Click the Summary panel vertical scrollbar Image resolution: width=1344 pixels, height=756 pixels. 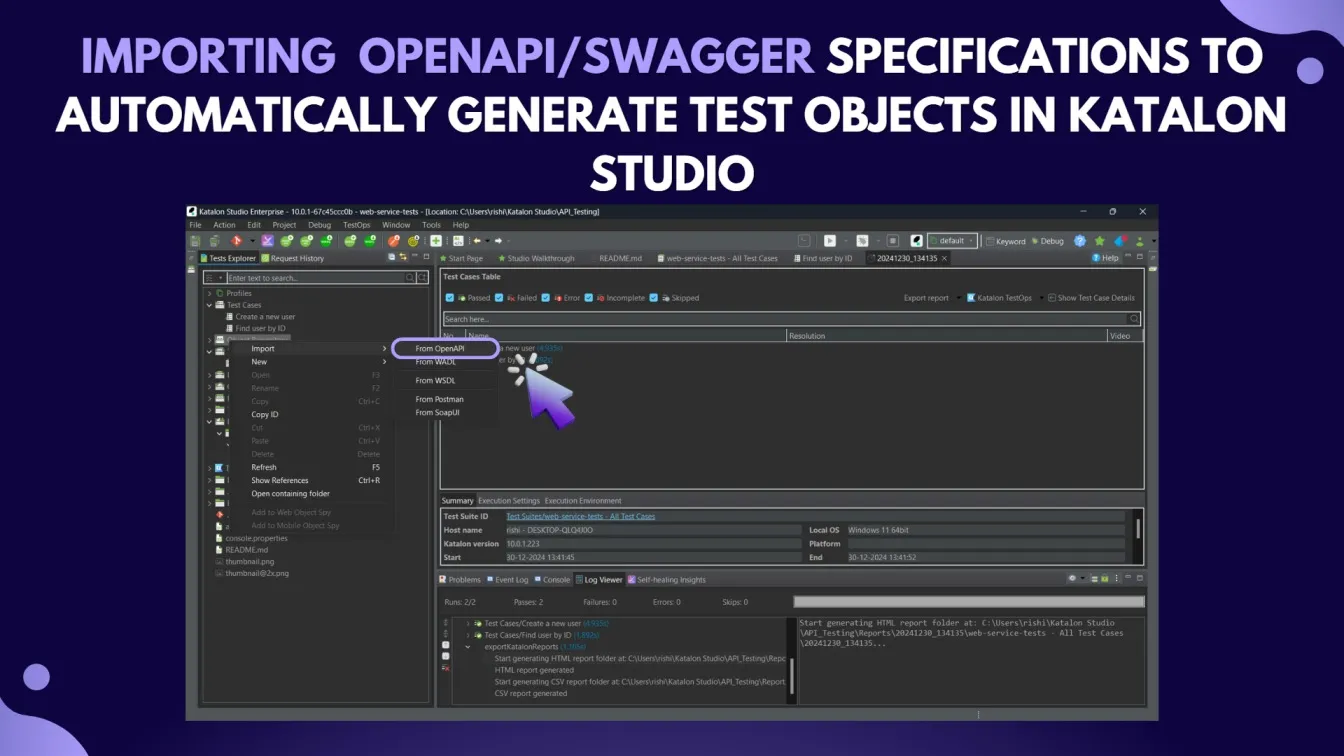coord(1138,528)
